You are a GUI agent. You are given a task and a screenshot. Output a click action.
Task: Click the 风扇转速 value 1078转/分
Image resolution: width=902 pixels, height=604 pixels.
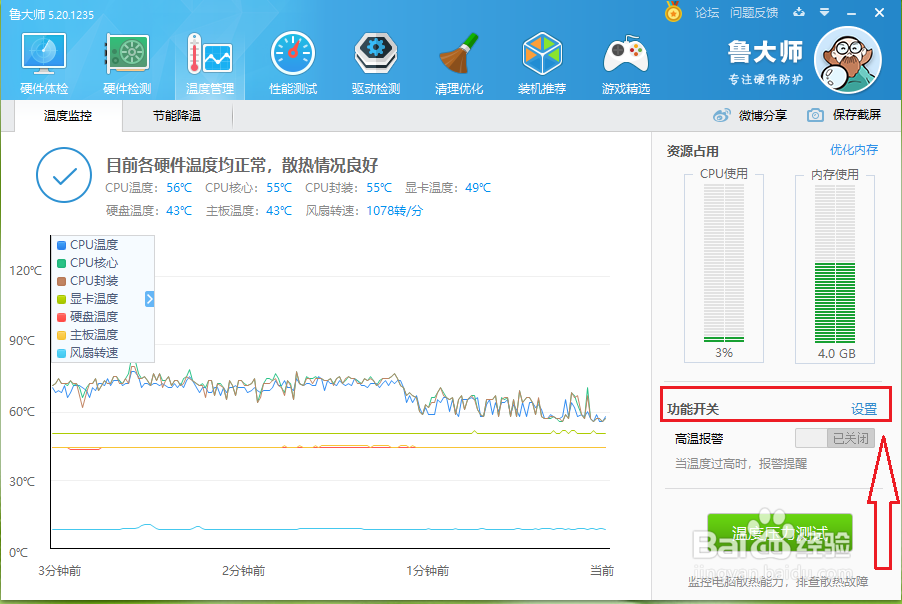coord(395,211)
